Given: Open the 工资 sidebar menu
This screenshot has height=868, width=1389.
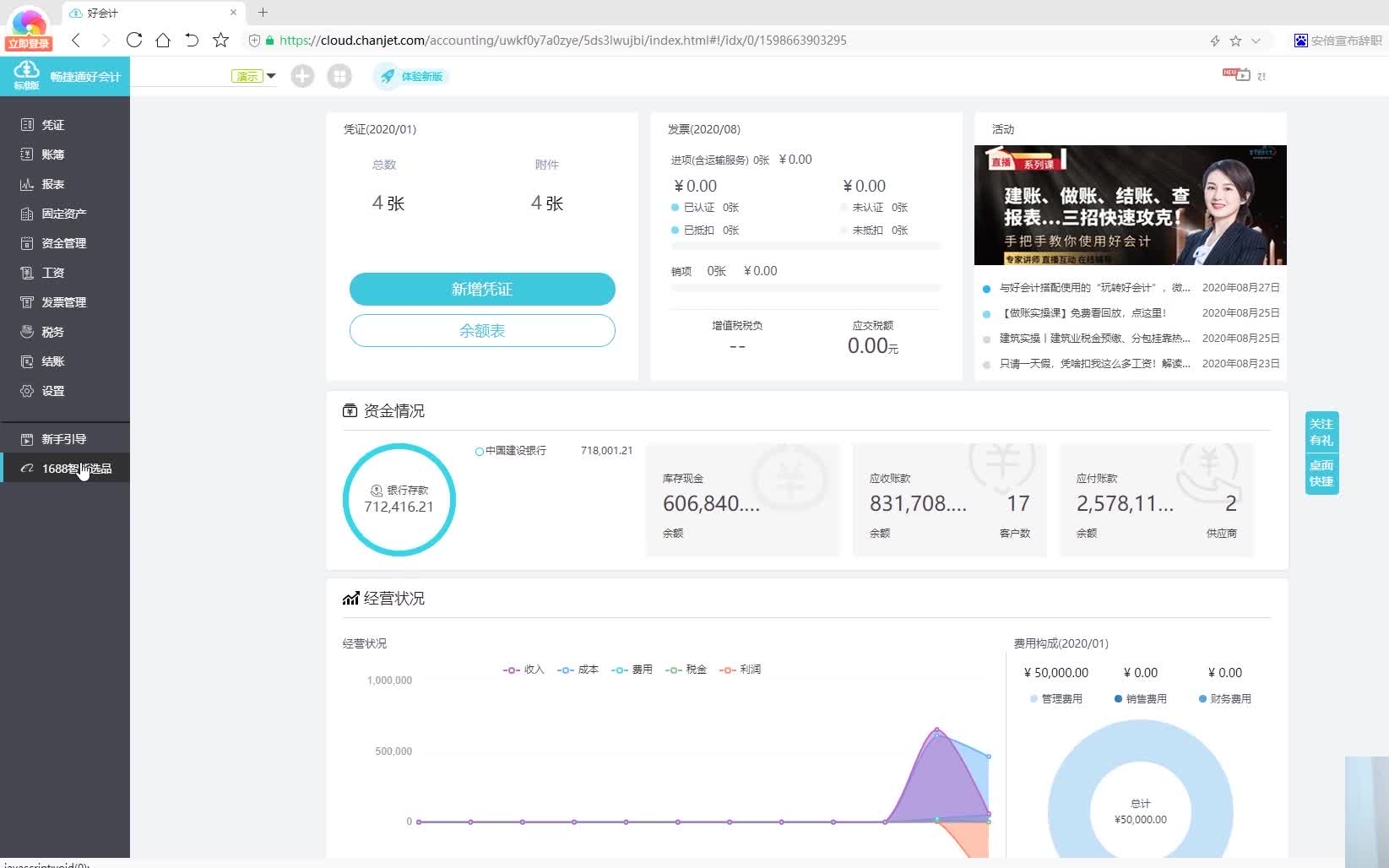Looking at the screenshot, I should 52,273.
